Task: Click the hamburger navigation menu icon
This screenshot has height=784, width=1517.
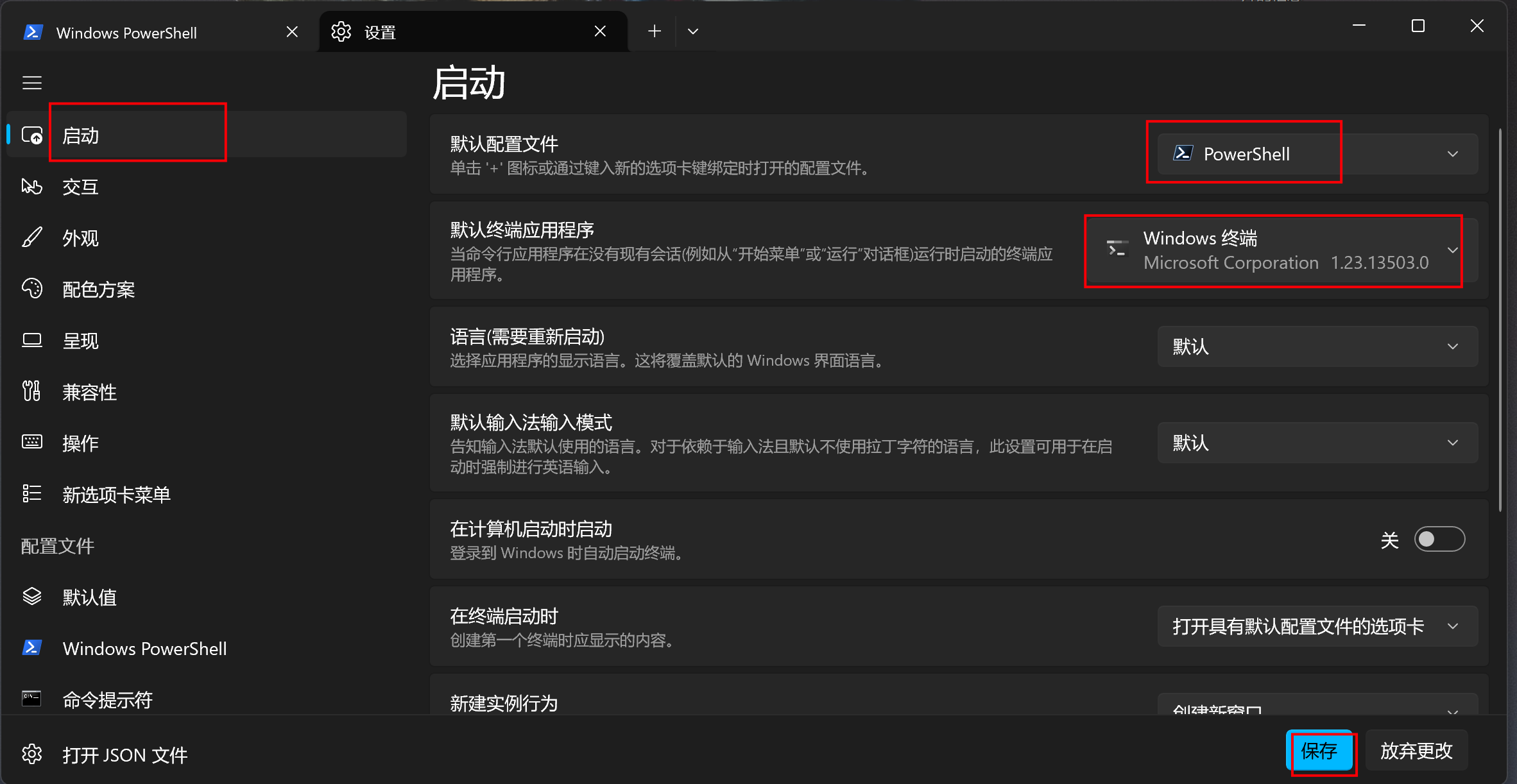Action: pyautogui.click(x=31, y=82)
